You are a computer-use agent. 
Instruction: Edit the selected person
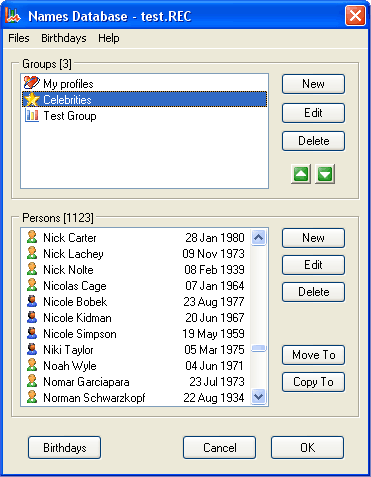pos(313,265)
